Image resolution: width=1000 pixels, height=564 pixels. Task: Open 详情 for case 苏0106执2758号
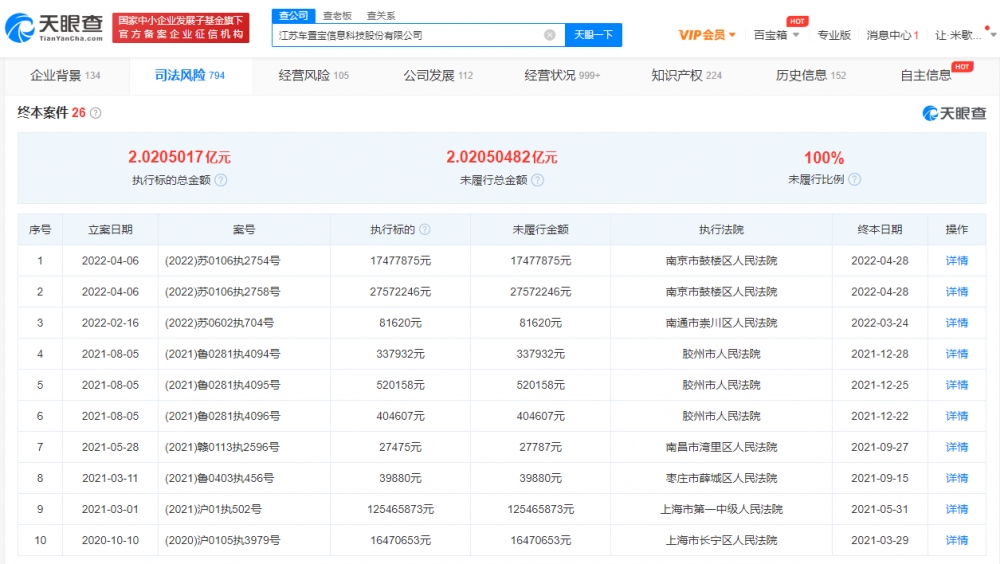tap(957, 292)
